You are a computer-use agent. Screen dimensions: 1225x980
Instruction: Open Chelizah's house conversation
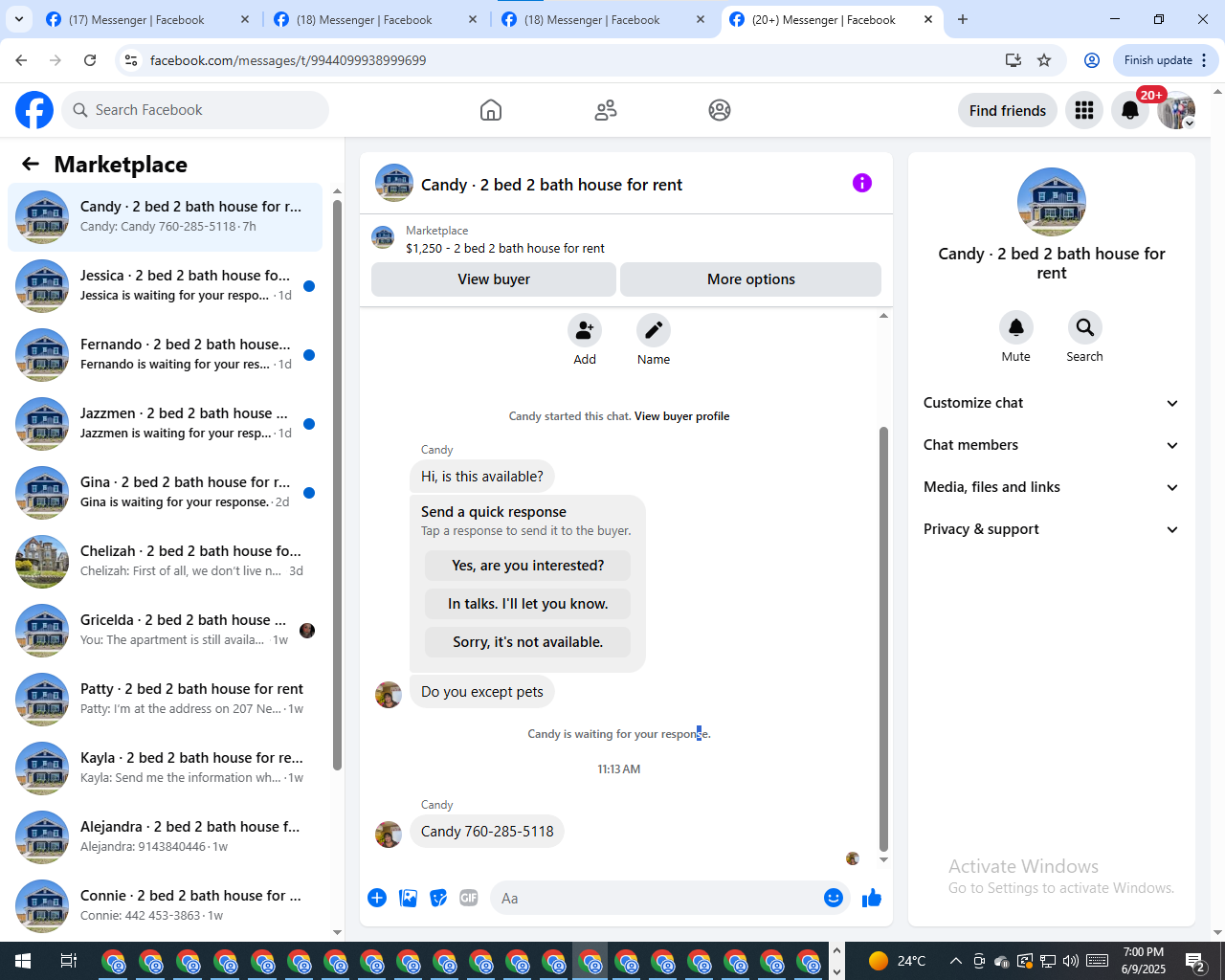166,562
